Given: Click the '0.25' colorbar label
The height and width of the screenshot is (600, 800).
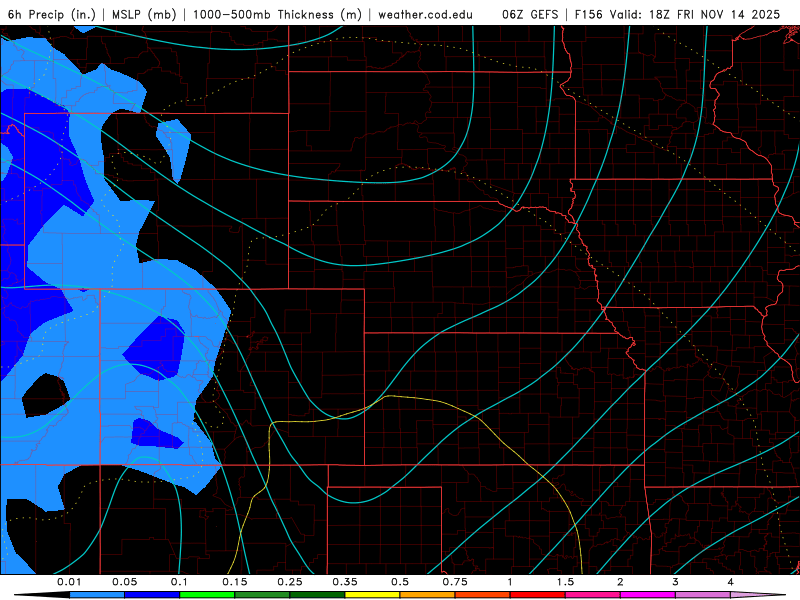Looking at the screenshot, I should (x=290, y=582).
